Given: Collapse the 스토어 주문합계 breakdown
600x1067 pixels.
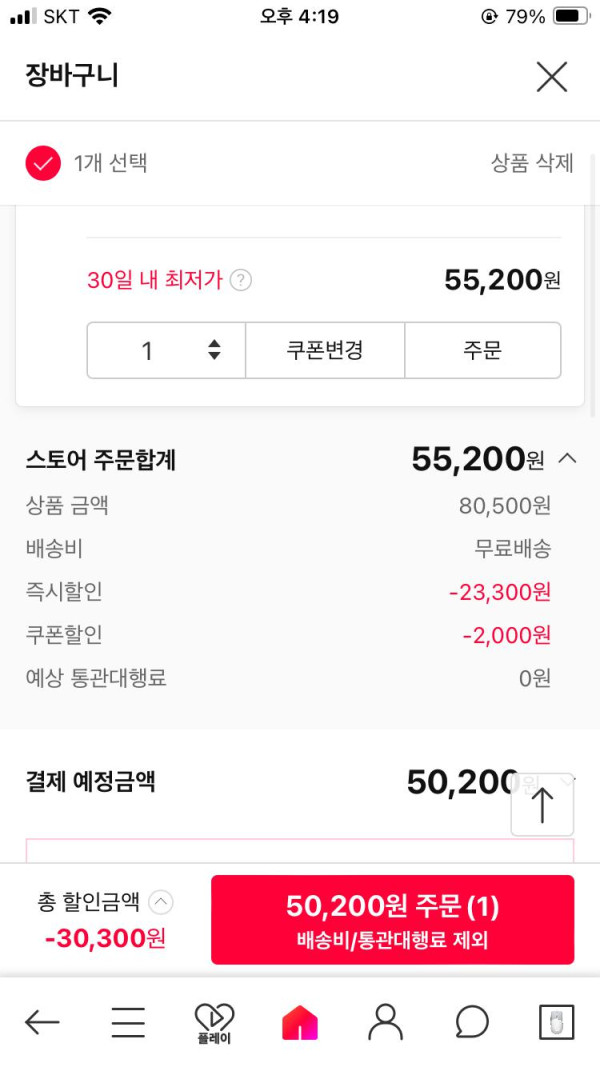Looking at the screenshot, I should 567,459.
